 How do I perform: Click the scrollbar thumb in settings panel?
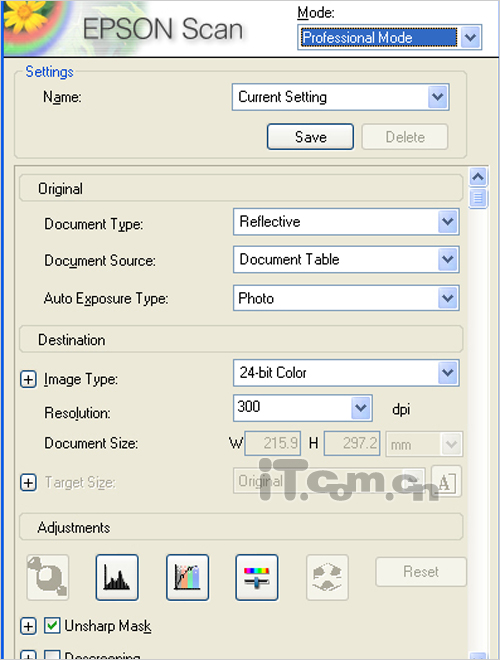[x=478, y=198]
